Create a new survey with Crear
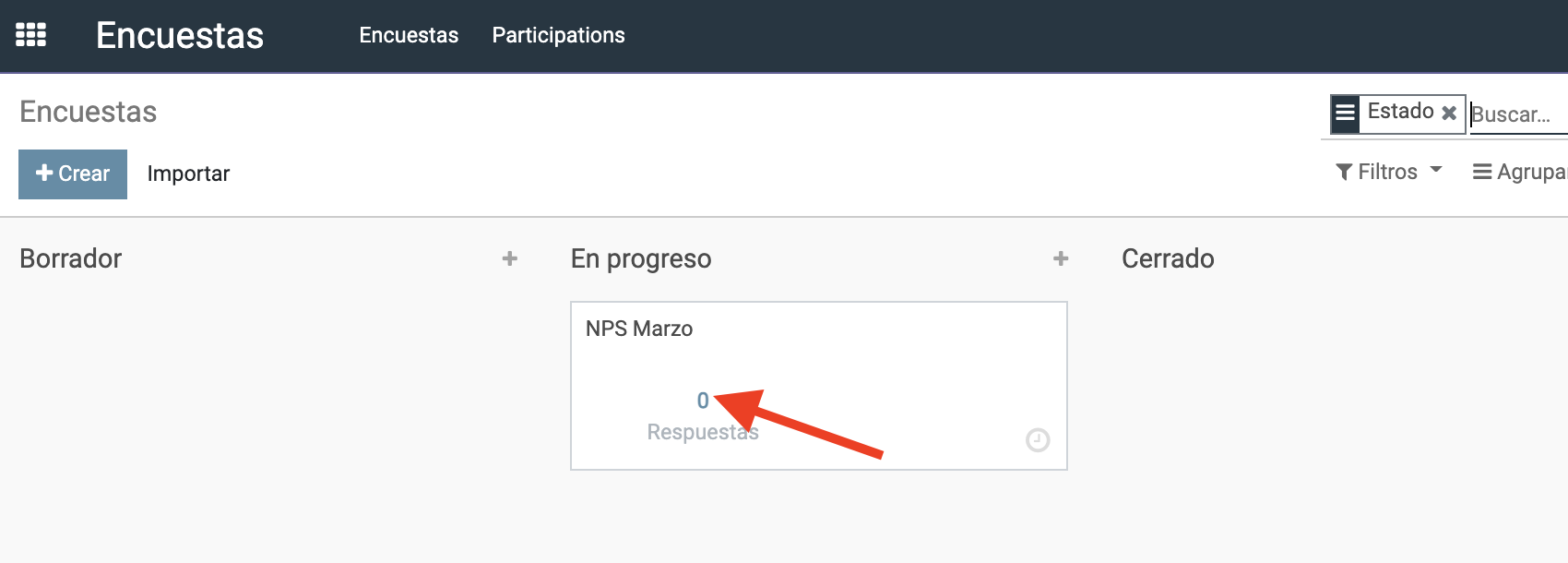The image size is (1568, 563). (x=73, y=174)
